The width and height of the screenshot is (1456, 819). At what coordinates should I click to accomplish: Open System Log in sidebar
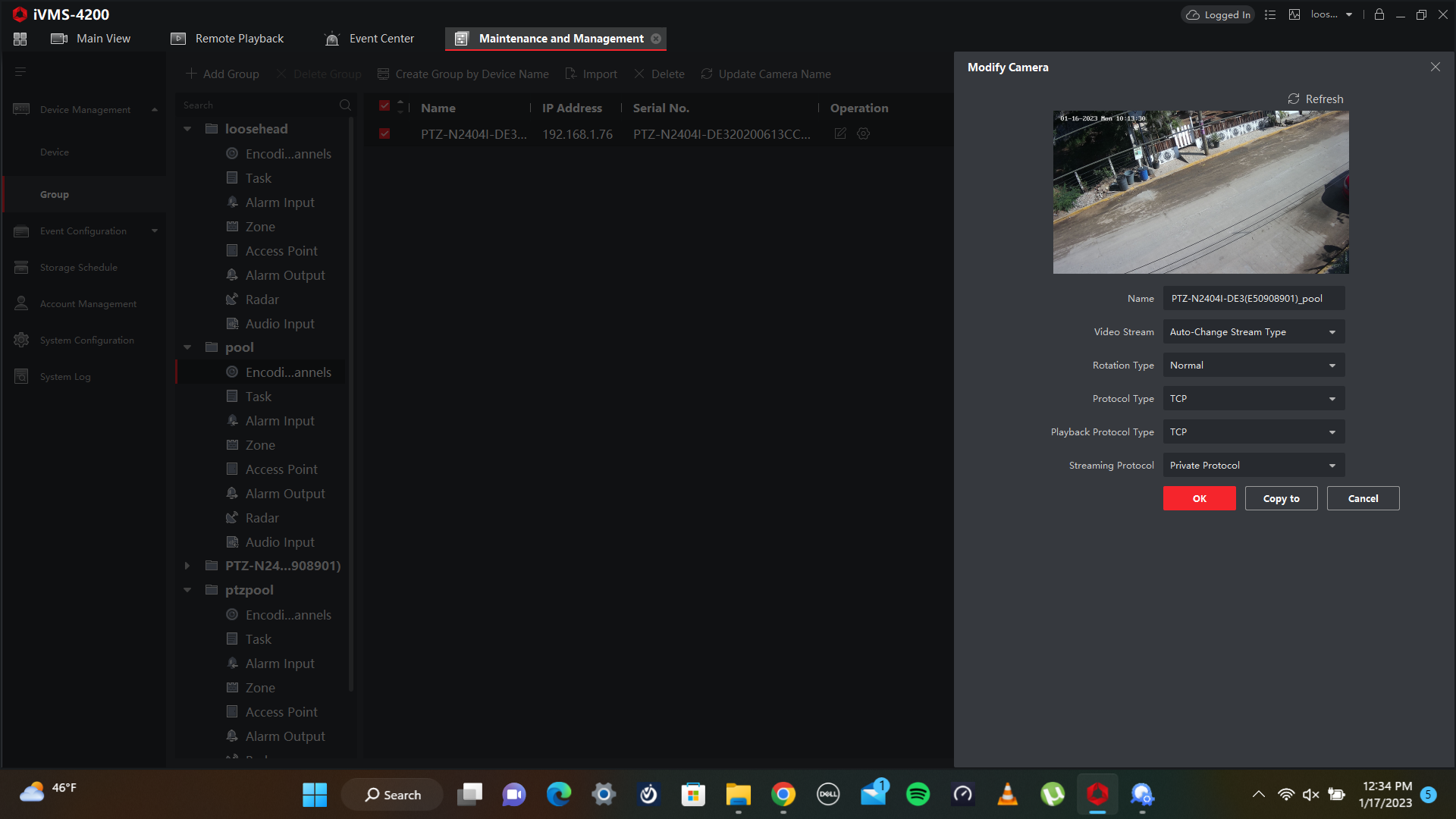(x=65, y=377)
